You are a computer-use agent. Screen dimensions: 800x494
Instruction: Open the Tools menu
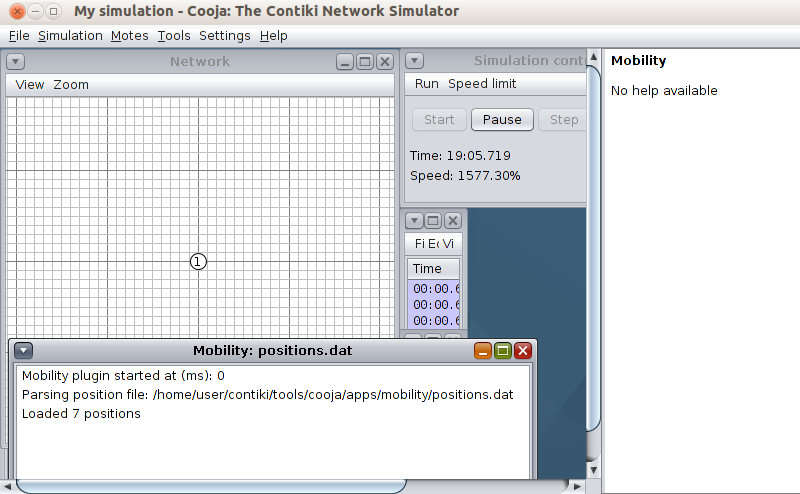coord(174,36)
